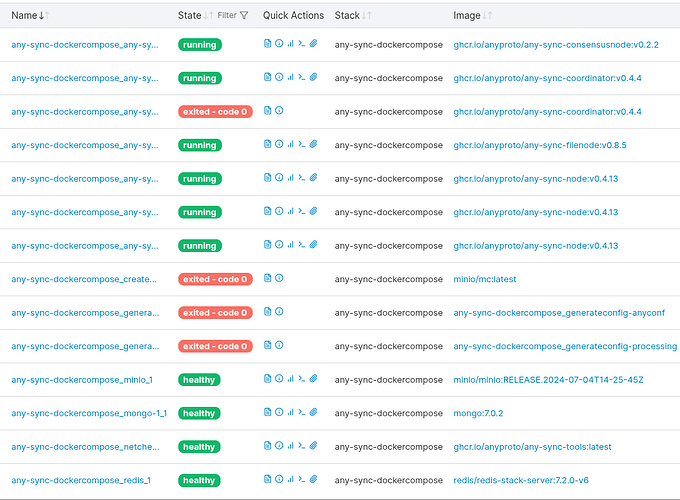Inspect the exited coordinator container
The height and width of the screenshot is (500, 680).
279,111
